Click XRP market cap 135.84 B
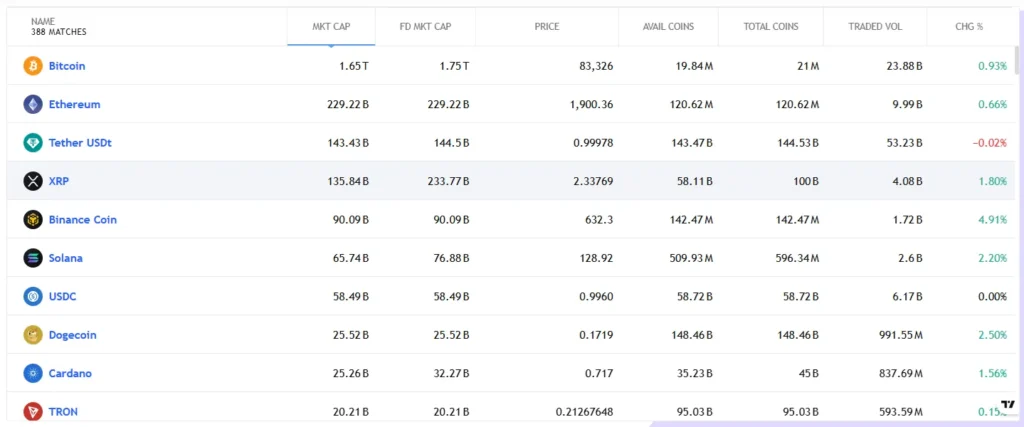 coord(348,181)
